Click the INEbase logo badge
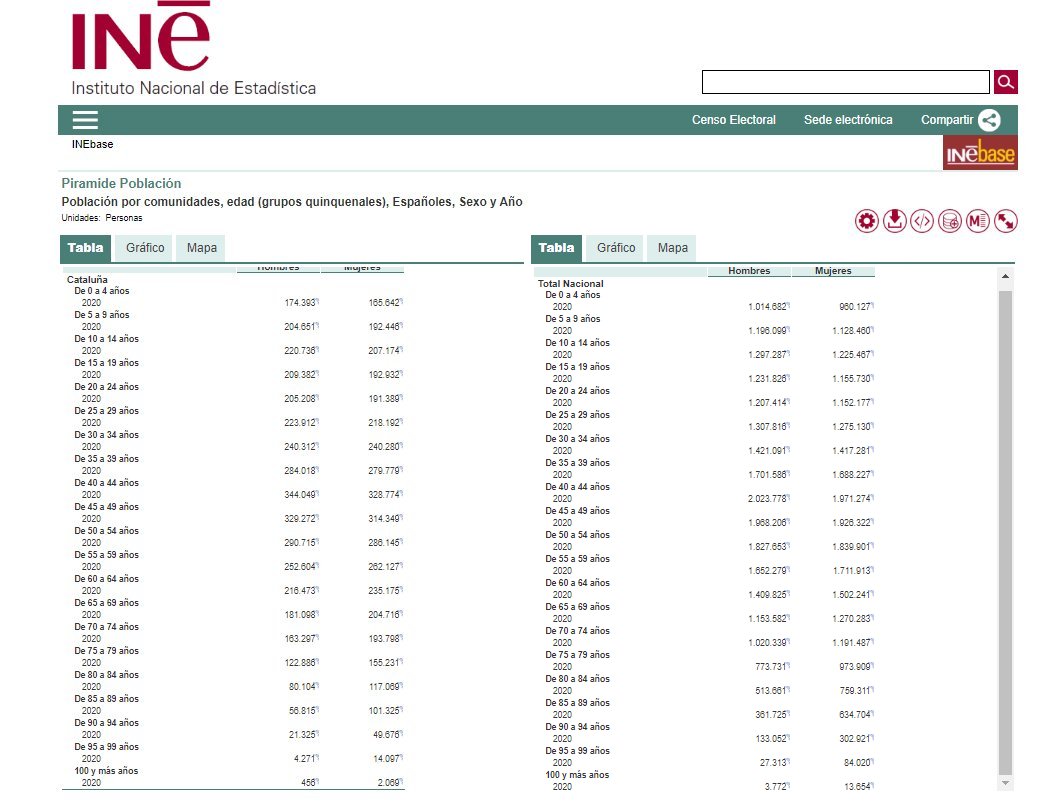Image resolution: width=1047 pixels, height=804 pixels. (x=980, y=153)
